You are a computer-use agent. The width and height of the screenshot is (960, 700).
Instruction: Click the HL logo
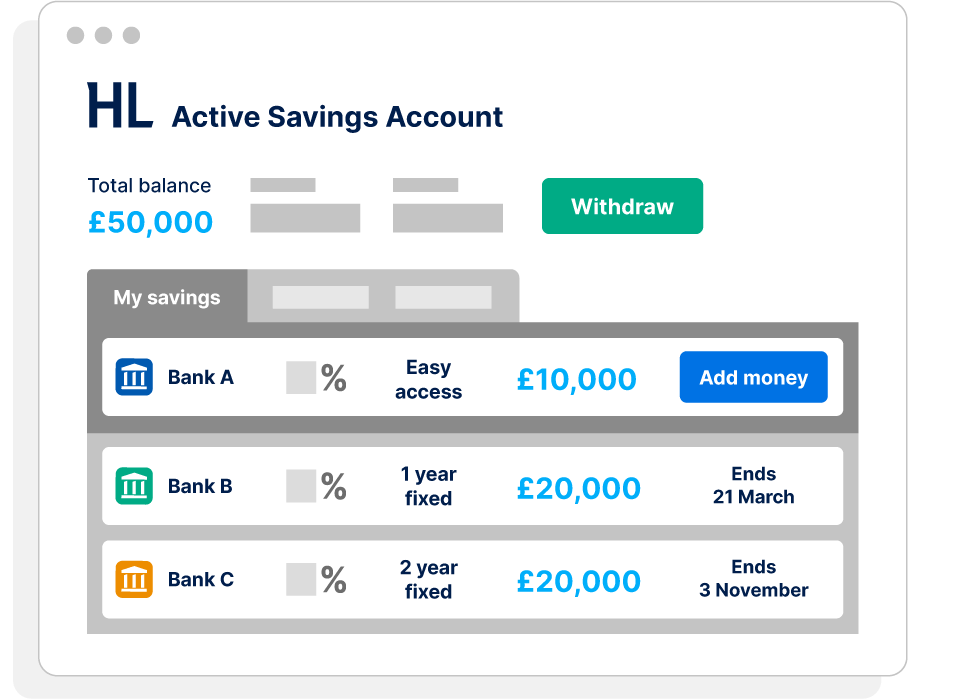[120, 106]
